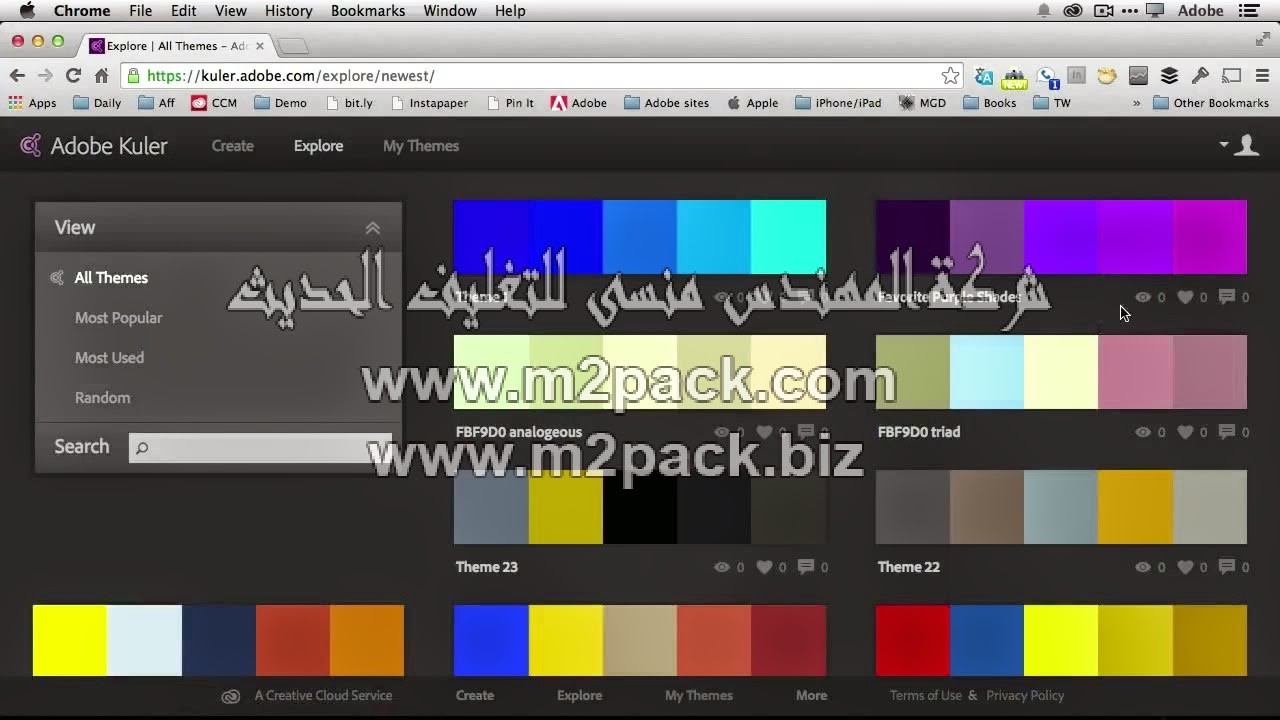Open the Adobe sites bookmark folder
Screen dimensions: 1280x720
[x=666, y=103]
